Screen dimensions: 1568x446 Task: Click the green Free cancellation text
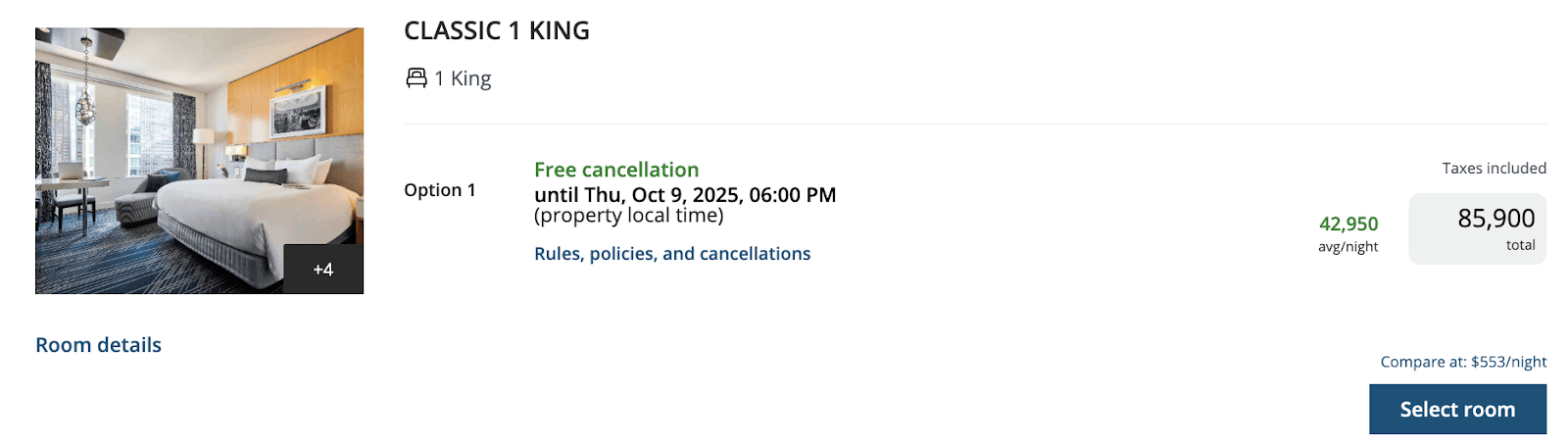[x=616, y=170]
